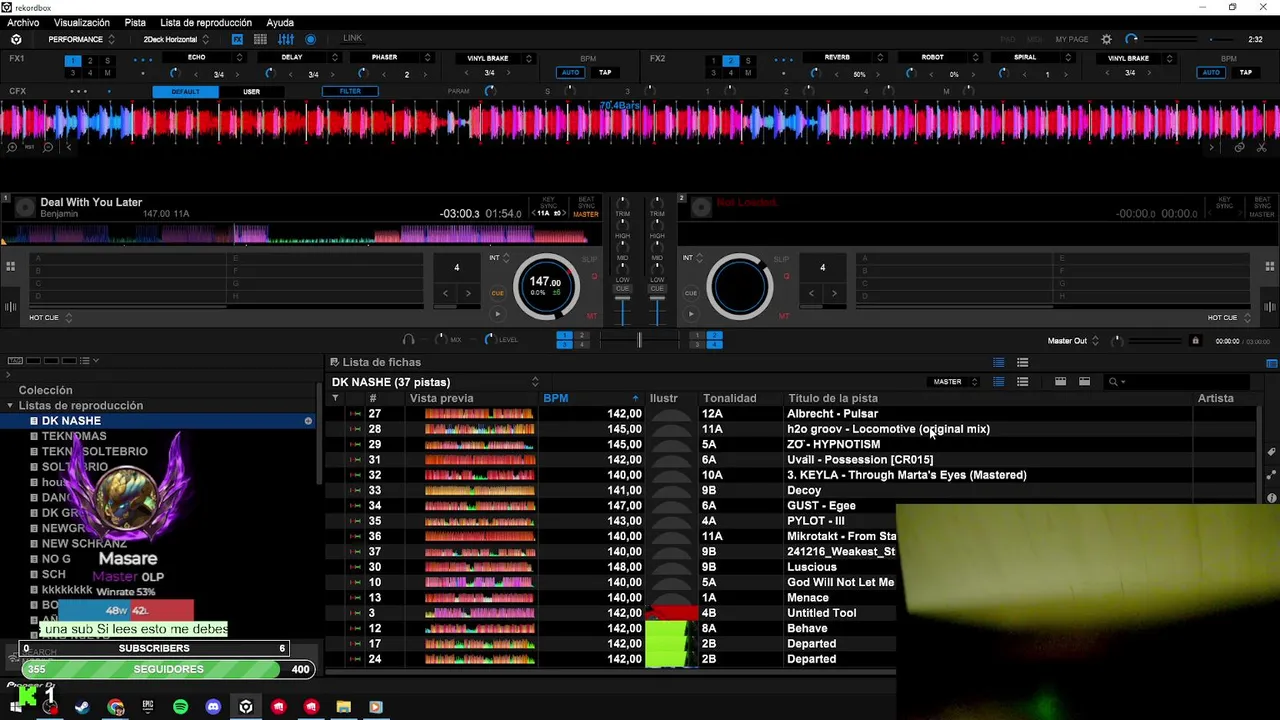Open the Lista de reproducción menu
Screen dimensions: 1280x720
point(206,22)
